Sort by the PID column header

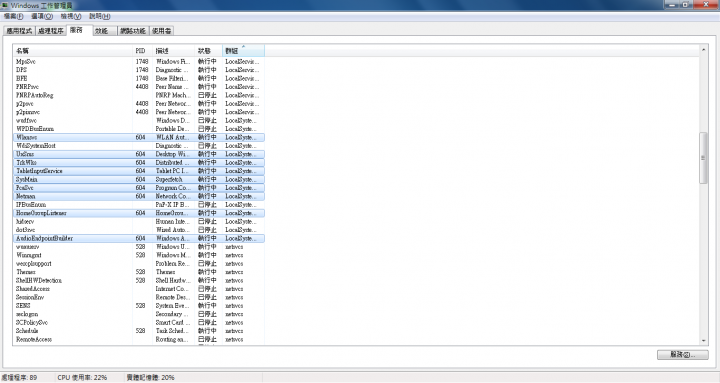tap(143, 51)
